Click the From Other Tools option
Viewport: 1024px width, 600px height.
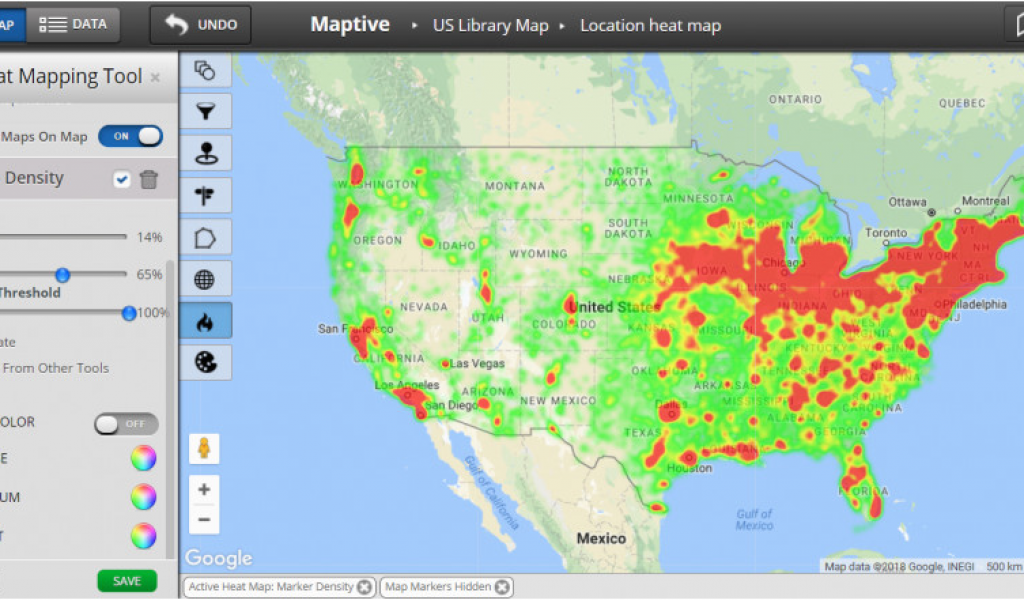click(x=56, y=368)
